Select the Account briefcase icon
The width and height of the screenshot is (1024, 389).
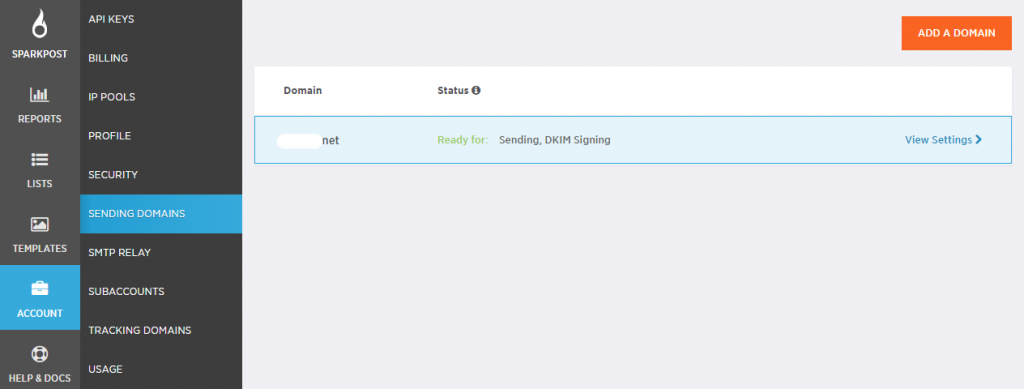point(40,288)
